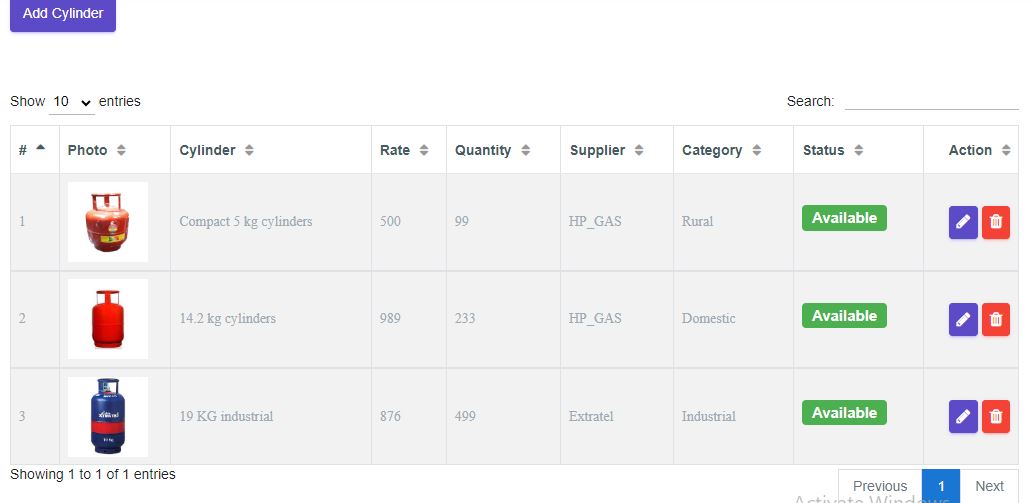Delete the 19 KG industrial cylinder

[x=996, y=416]
